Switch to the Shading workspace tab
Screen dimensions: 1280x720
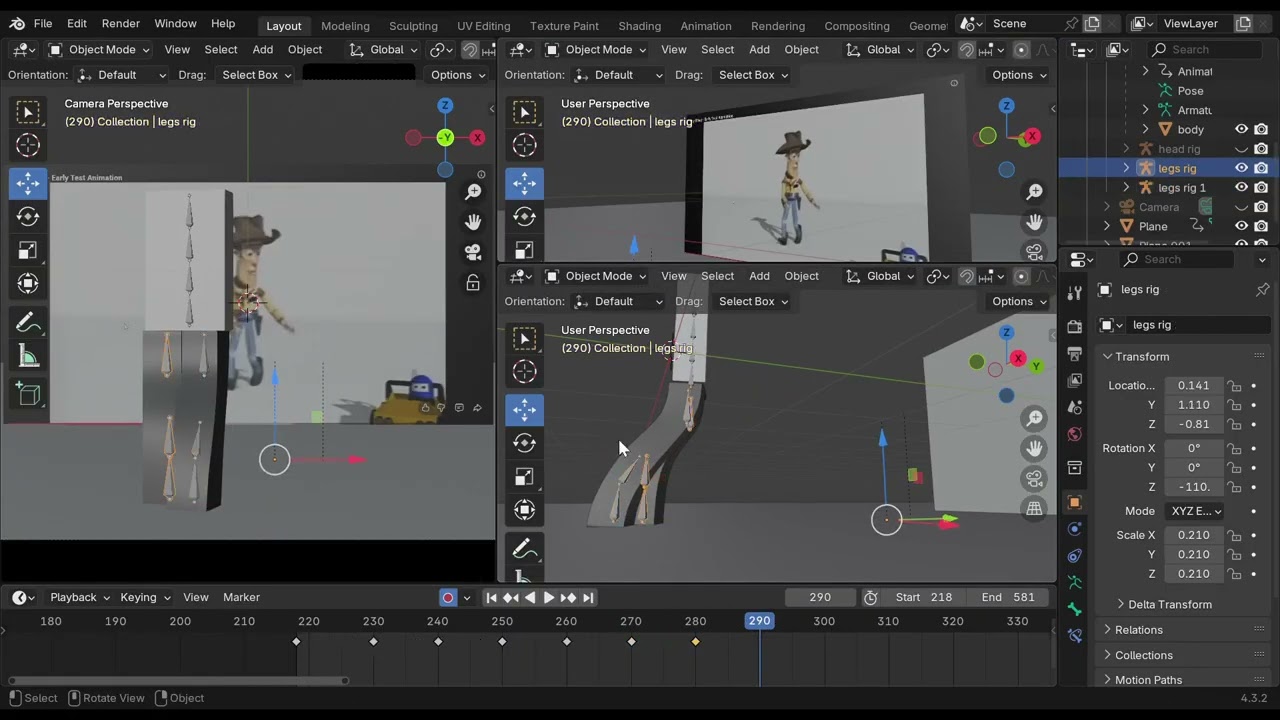coord(639,26)
